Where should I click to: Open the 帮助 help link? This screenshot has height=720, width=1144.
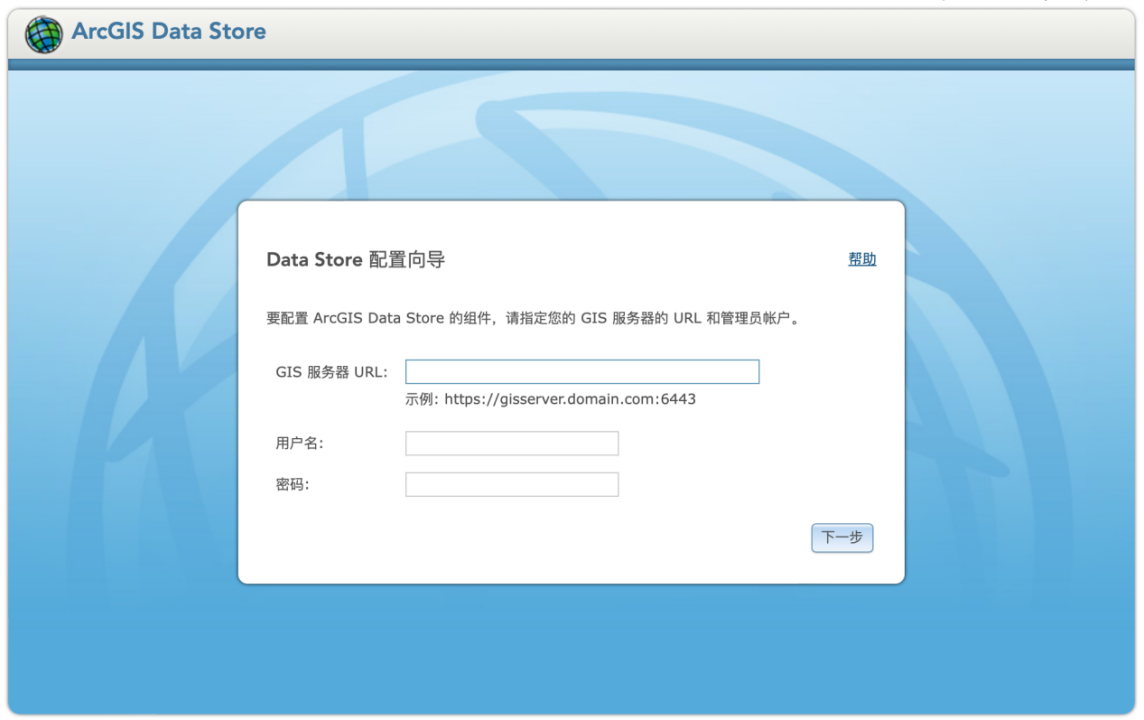point(862,259)
